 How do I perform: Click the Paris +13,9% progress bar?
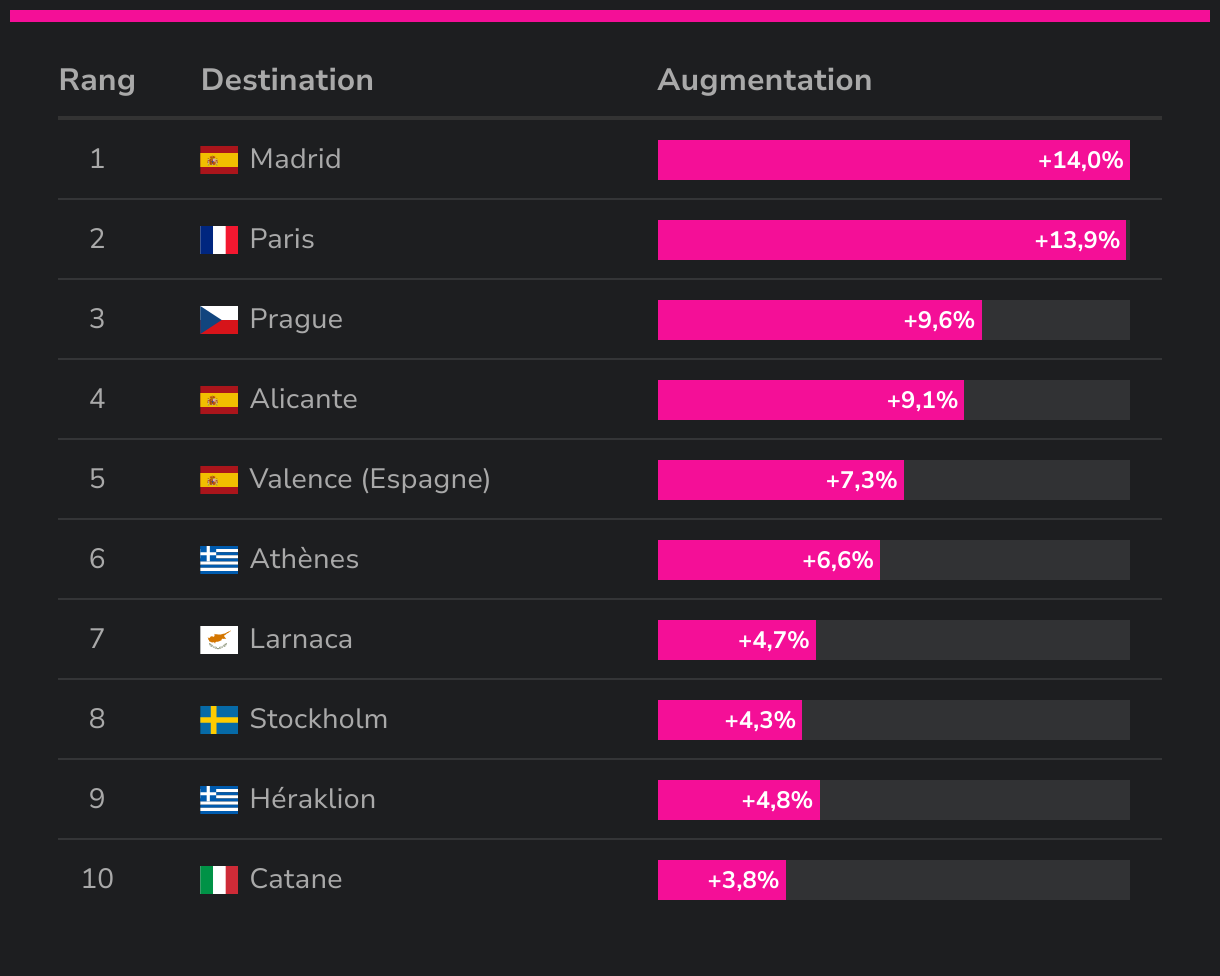point(894,240)
